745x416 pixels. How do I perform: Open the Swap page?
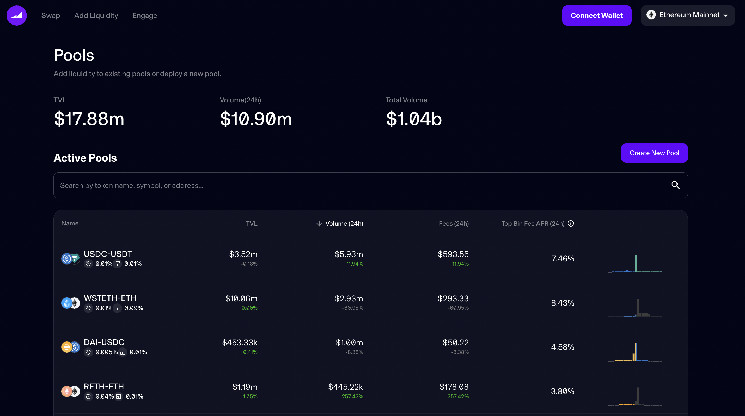[49, 16]
